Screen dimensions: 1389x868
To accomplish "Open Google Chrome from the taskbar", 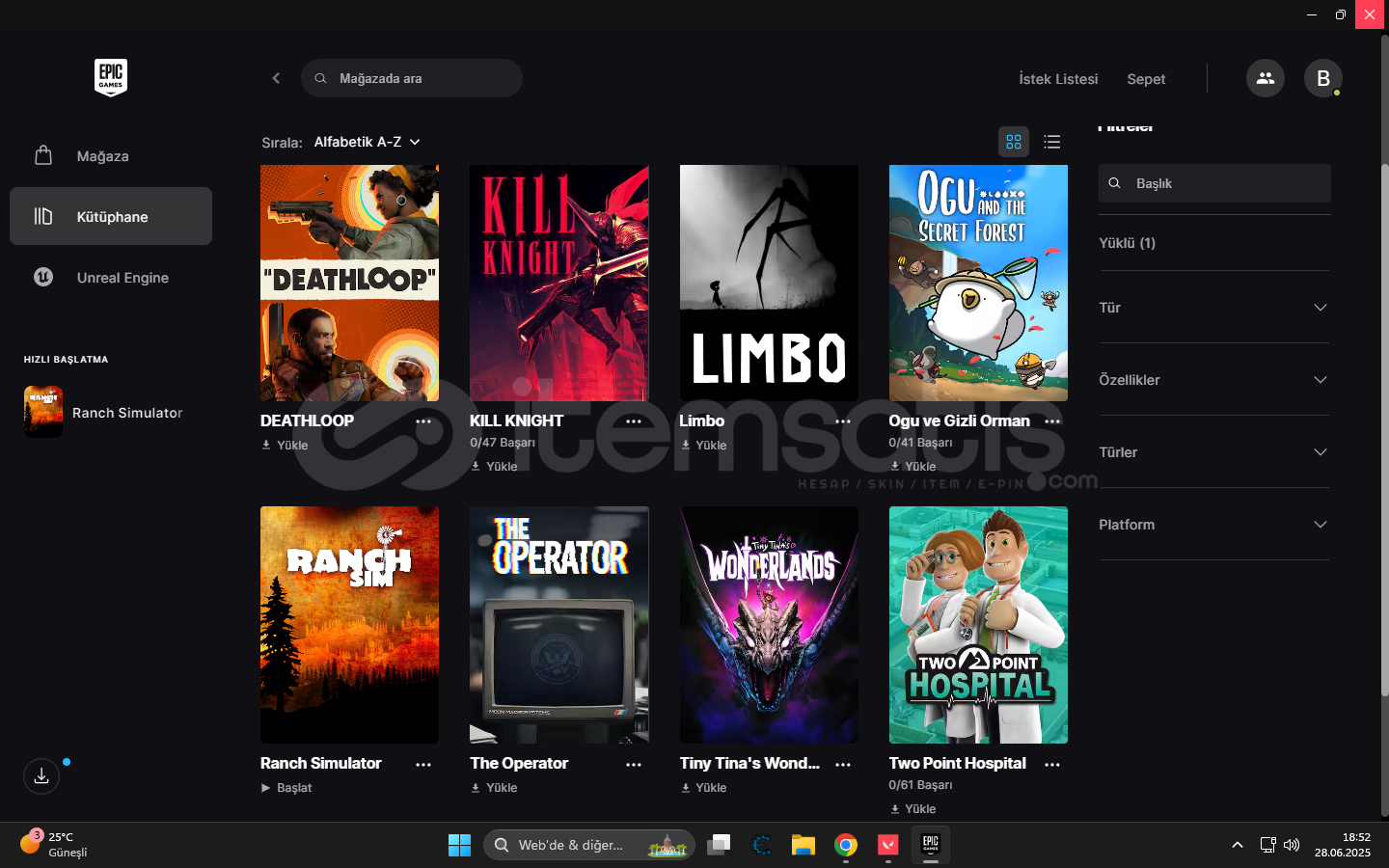I will (845, 845).
